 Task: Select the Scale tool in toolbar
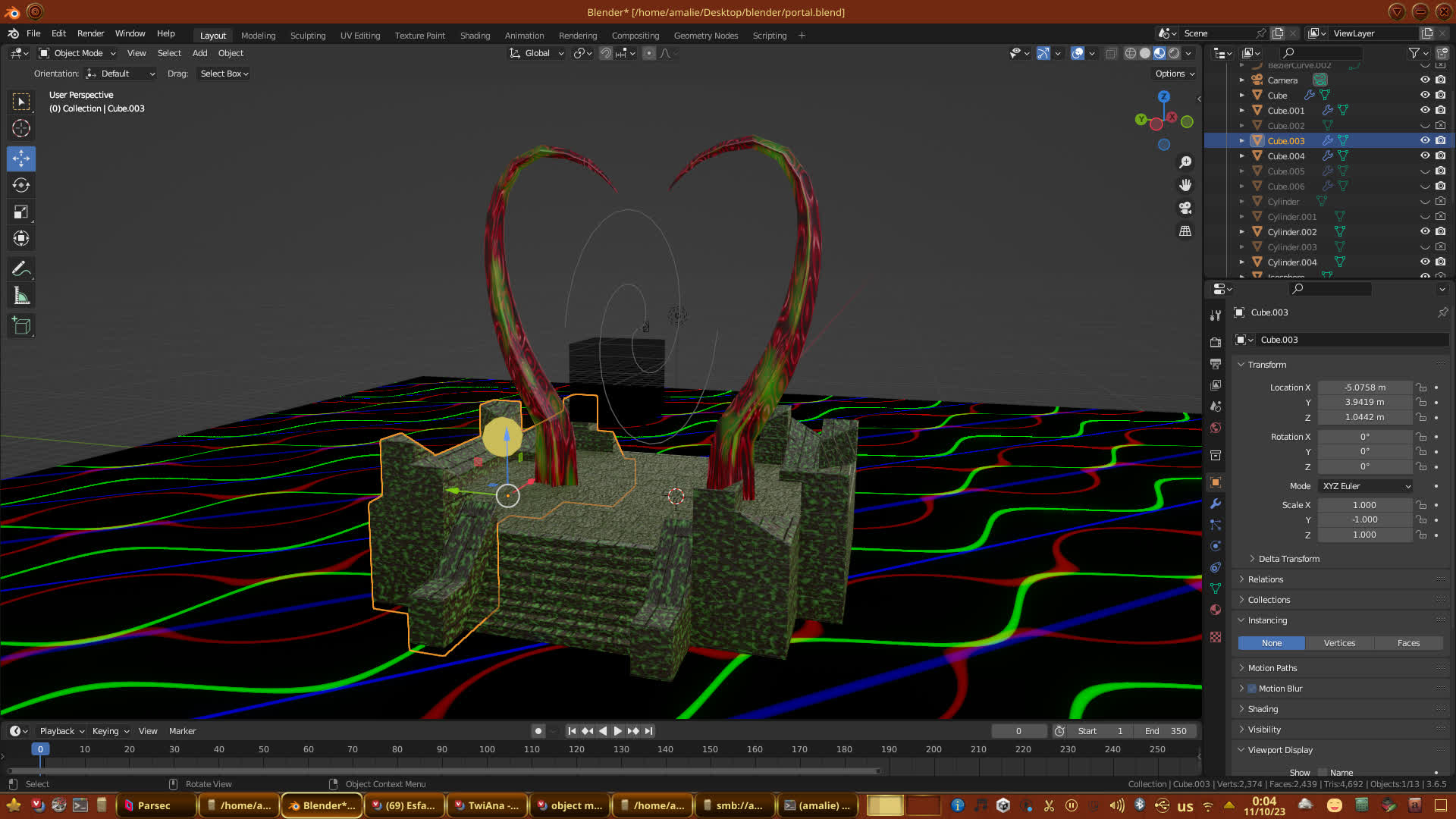(x=21, y=212)
